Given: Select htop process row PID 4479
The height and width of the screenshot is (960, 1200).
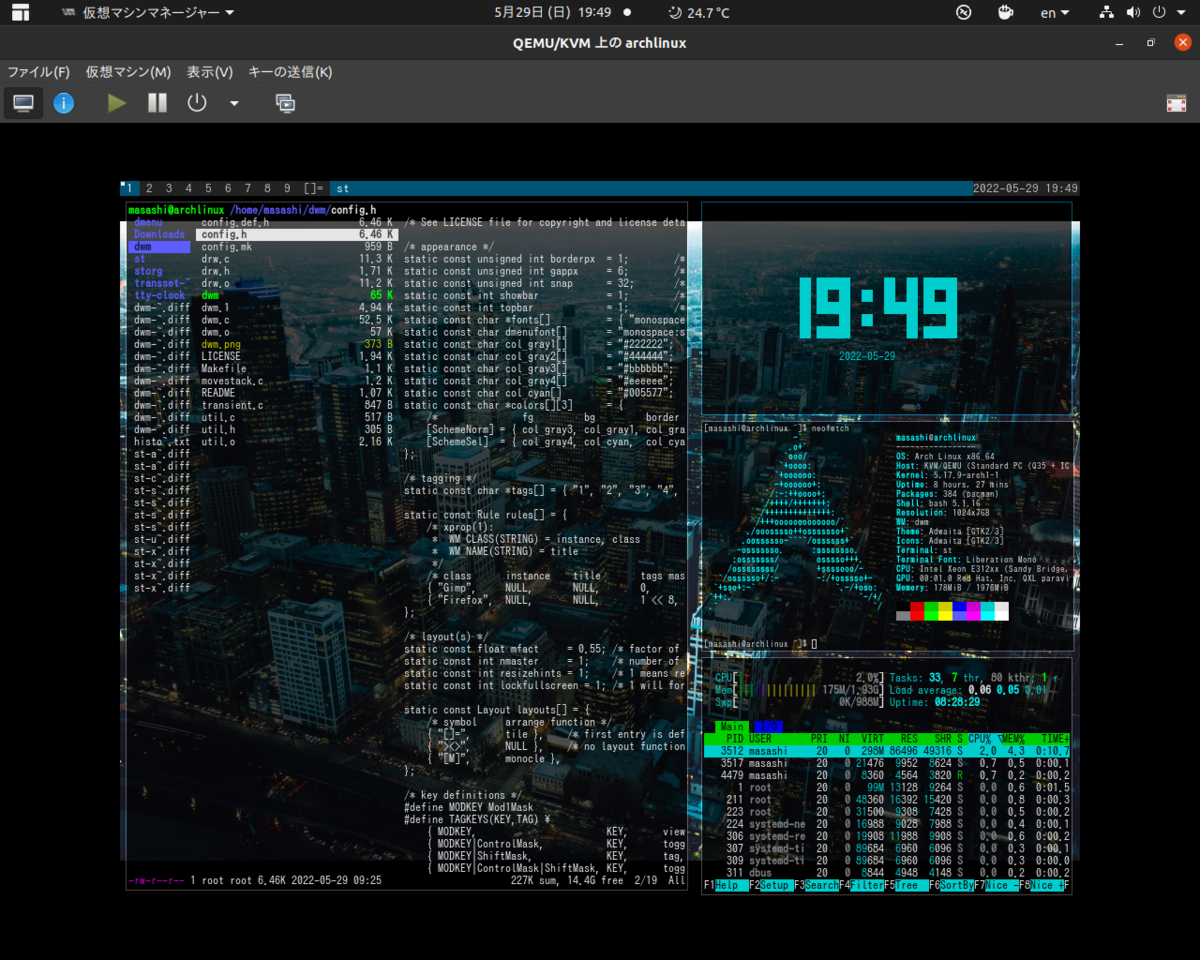Looking at the screenshot, I should (x=887, y=775).
